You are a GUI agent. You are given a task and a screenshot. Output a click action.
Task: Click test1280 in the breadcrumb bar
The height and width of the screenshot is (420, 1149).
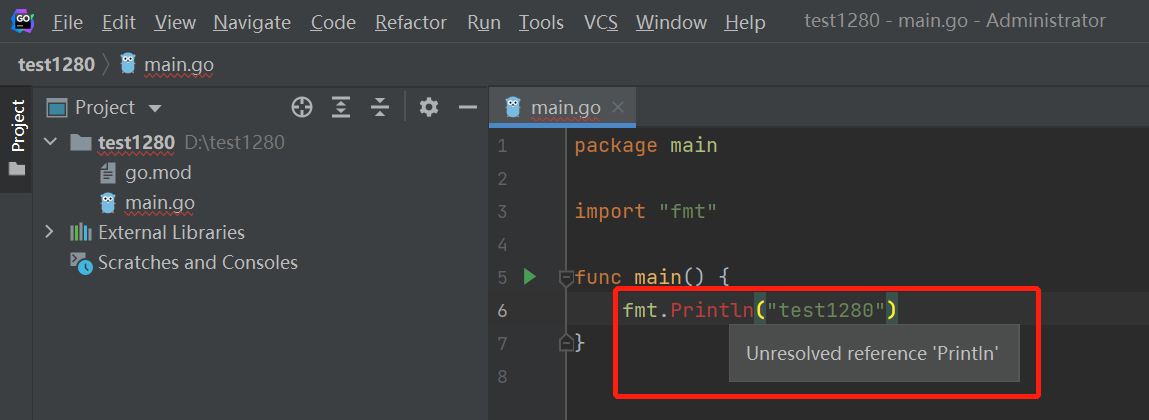tap(56, 65)
